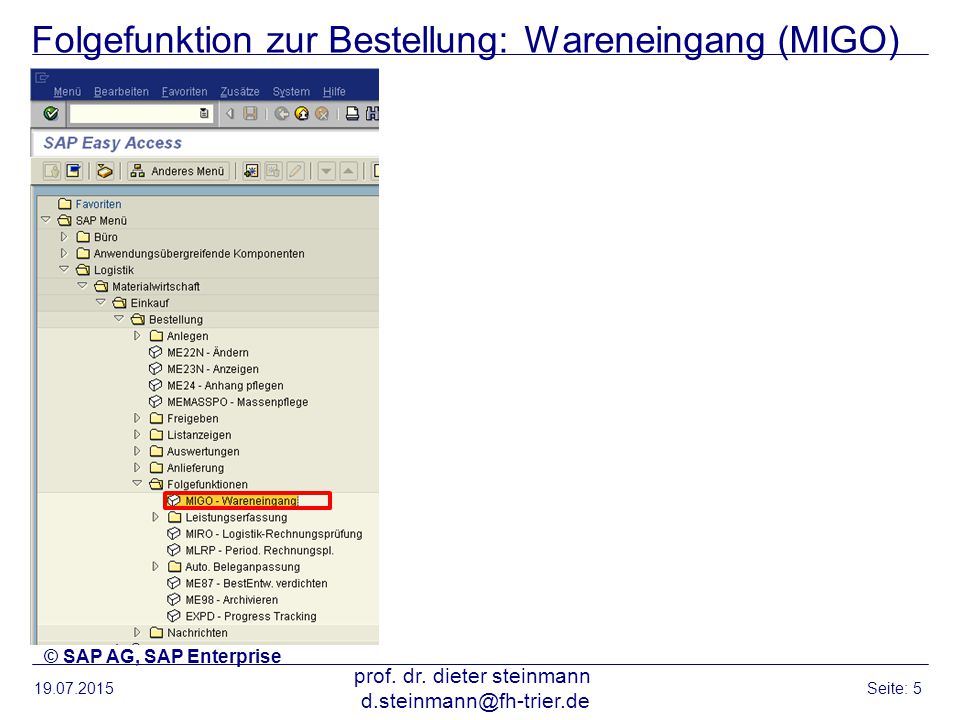Viewport: 960px width, 720px height.
Task: Open the SAP window system menu icon
Action: (x=42, y=78)
